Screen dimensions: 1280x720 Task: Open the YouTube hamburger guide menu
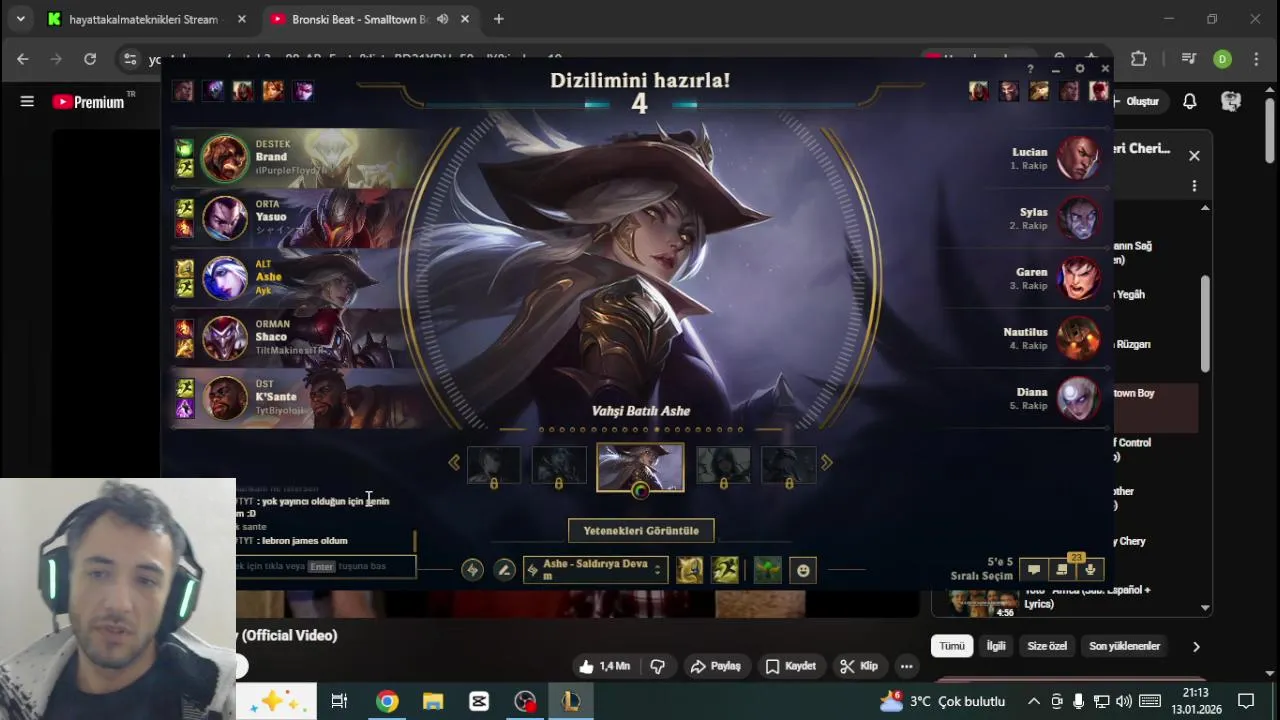(x=27, y=101)
